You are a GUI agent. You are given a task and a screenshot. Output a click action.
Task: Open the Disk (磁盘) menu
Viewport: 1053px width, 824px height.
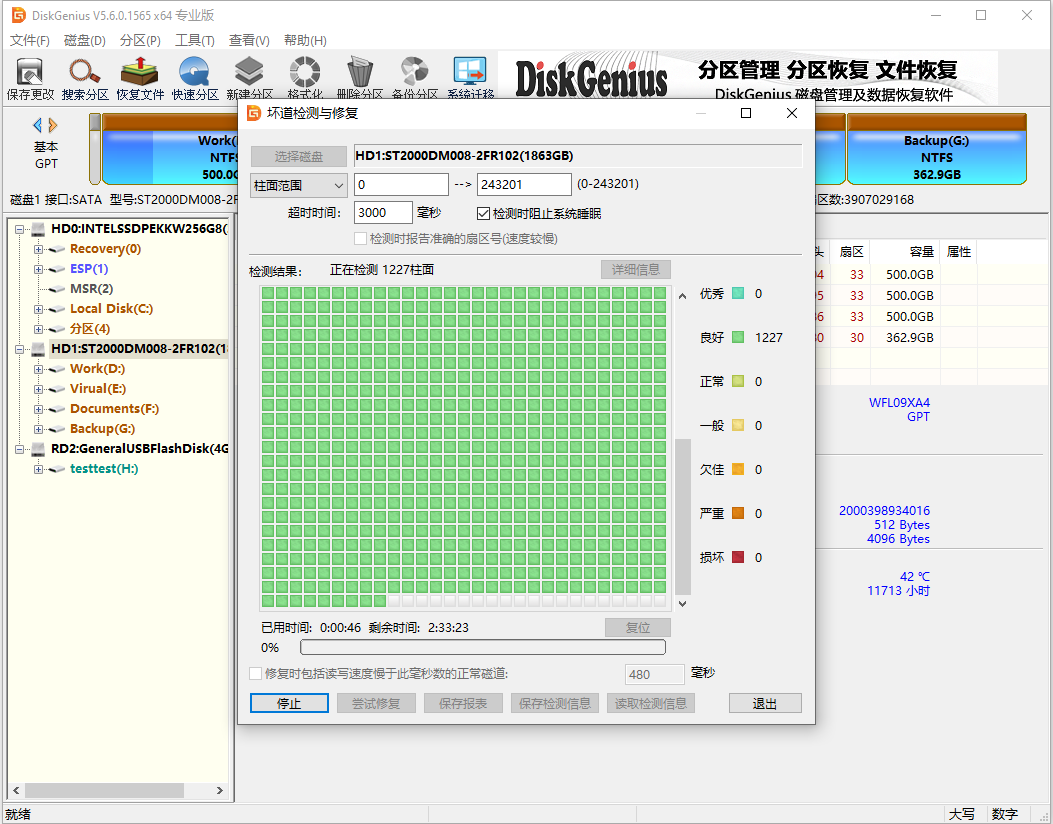(85, 40)
